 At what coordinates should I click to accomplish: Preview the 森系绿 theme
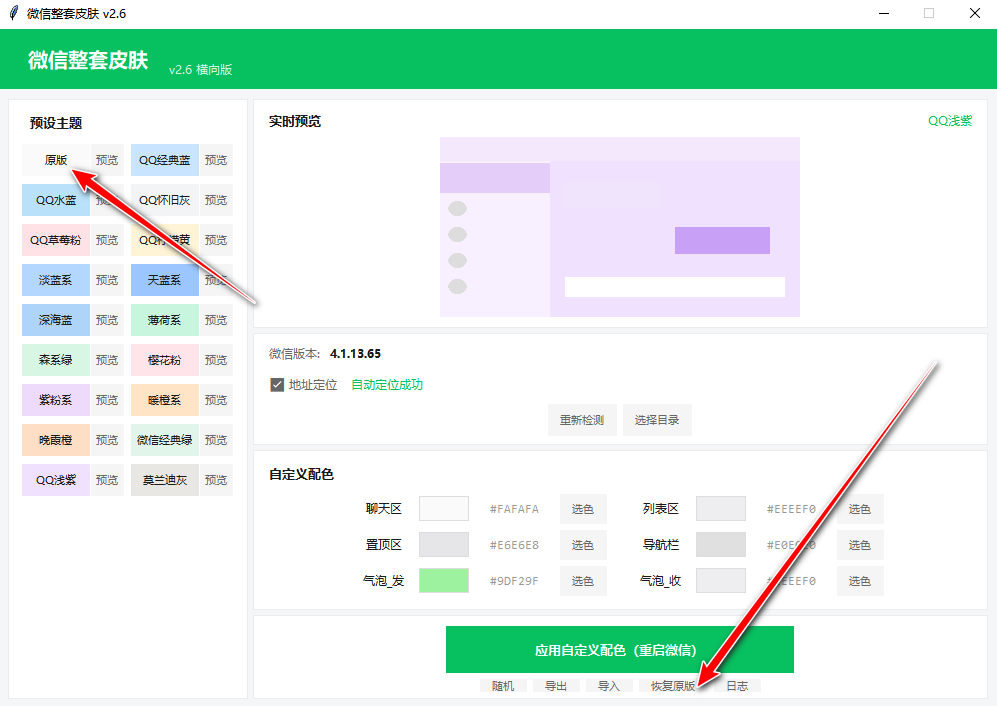(x=107, y=360)
